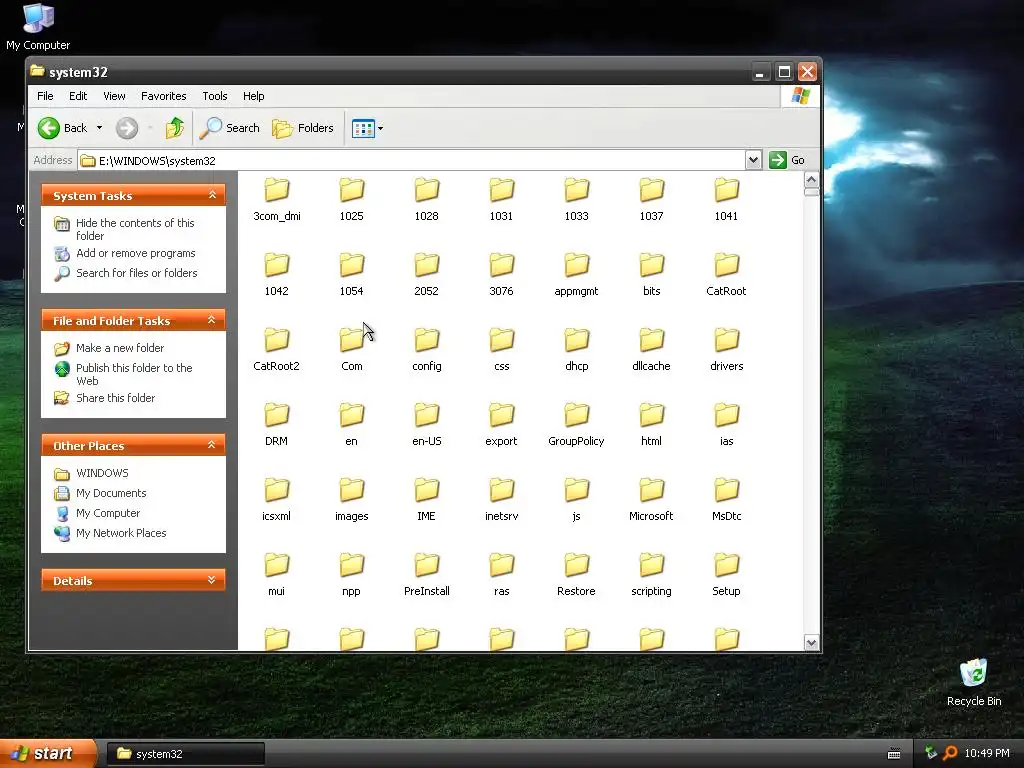The image size is (1024, 768).
Task: Click Add or remove programs link
Action: [x=136, y=253]
